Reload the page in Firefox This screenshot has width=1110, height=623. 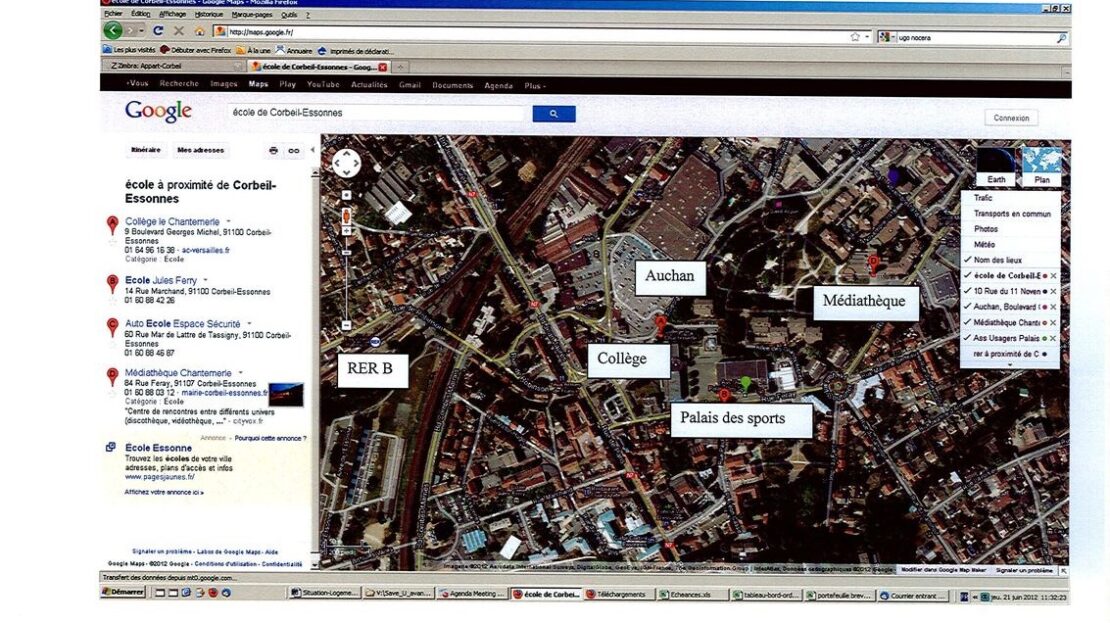tap(158, 31)
